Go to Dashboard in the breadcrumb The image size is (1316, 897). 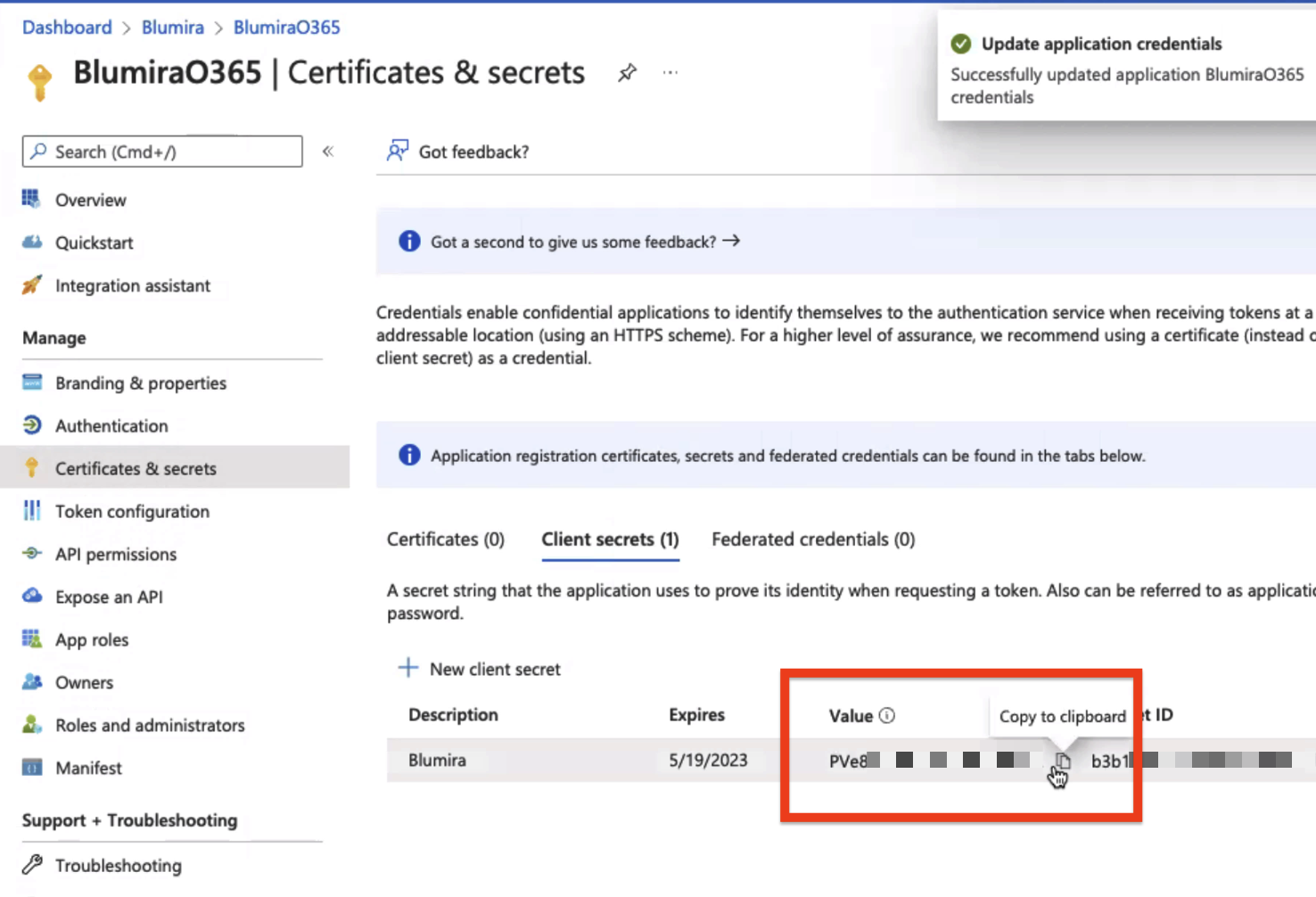click(67, 27)
